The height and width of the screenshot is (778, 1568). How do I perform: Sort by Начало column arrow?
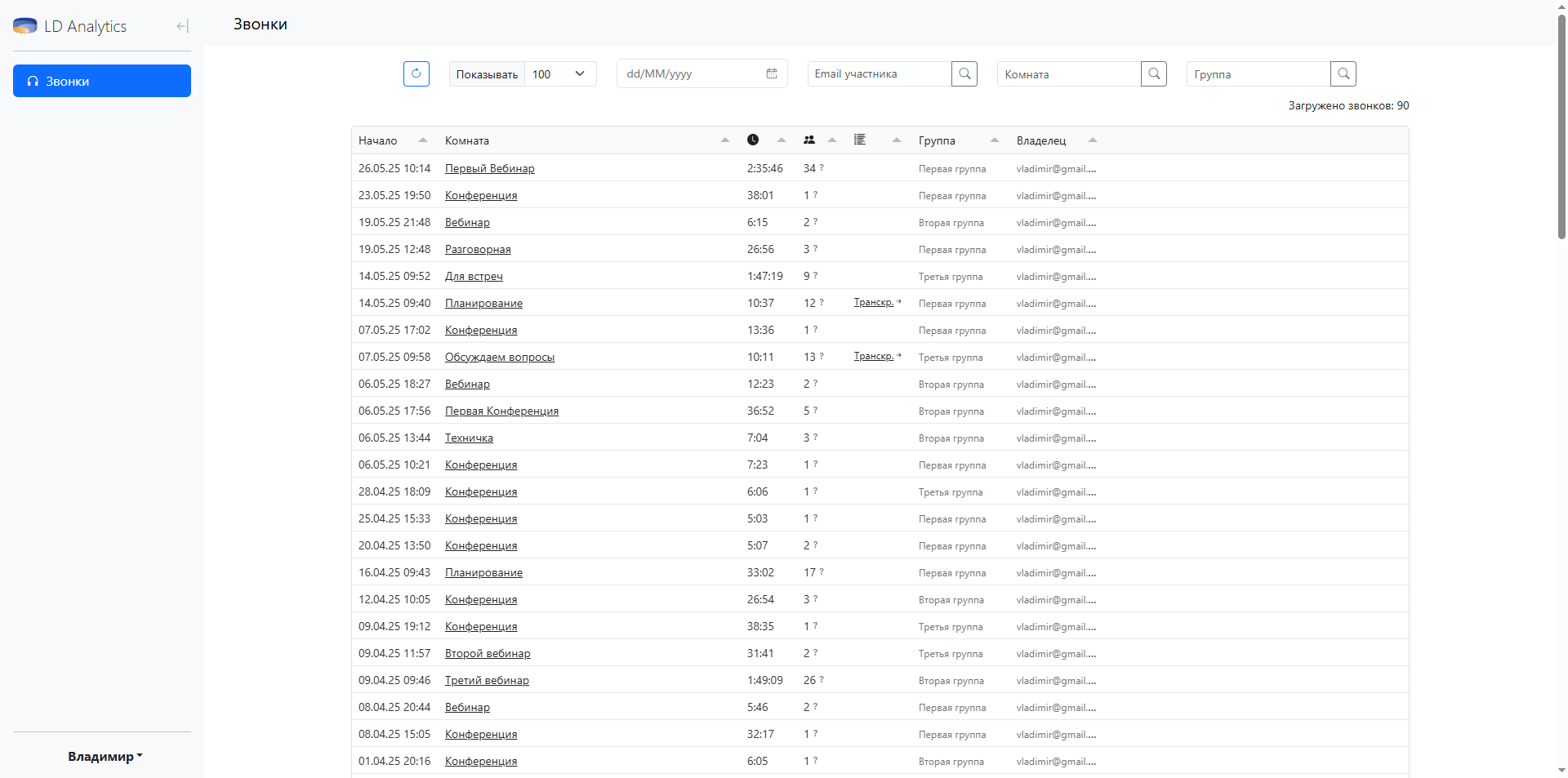[423, 140]
